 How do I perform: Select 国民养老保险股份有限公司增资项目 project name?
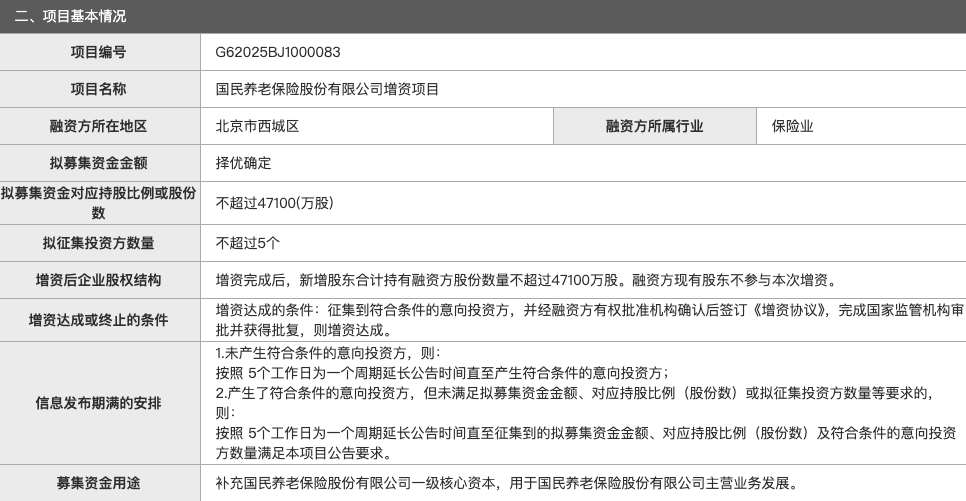[327, 89]
